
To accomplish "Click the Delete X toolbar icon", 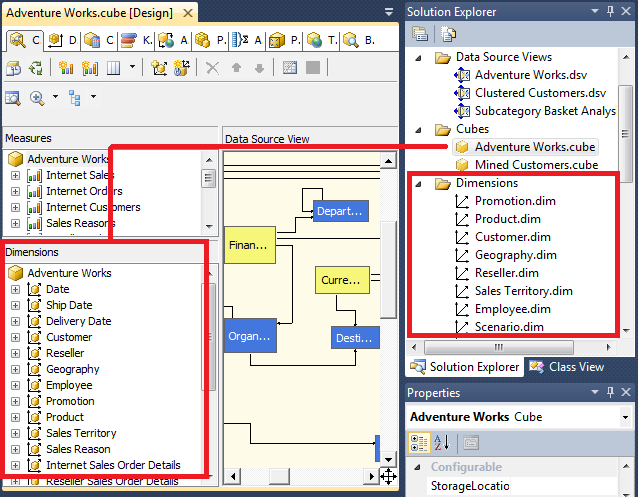I will pos(212,68).
